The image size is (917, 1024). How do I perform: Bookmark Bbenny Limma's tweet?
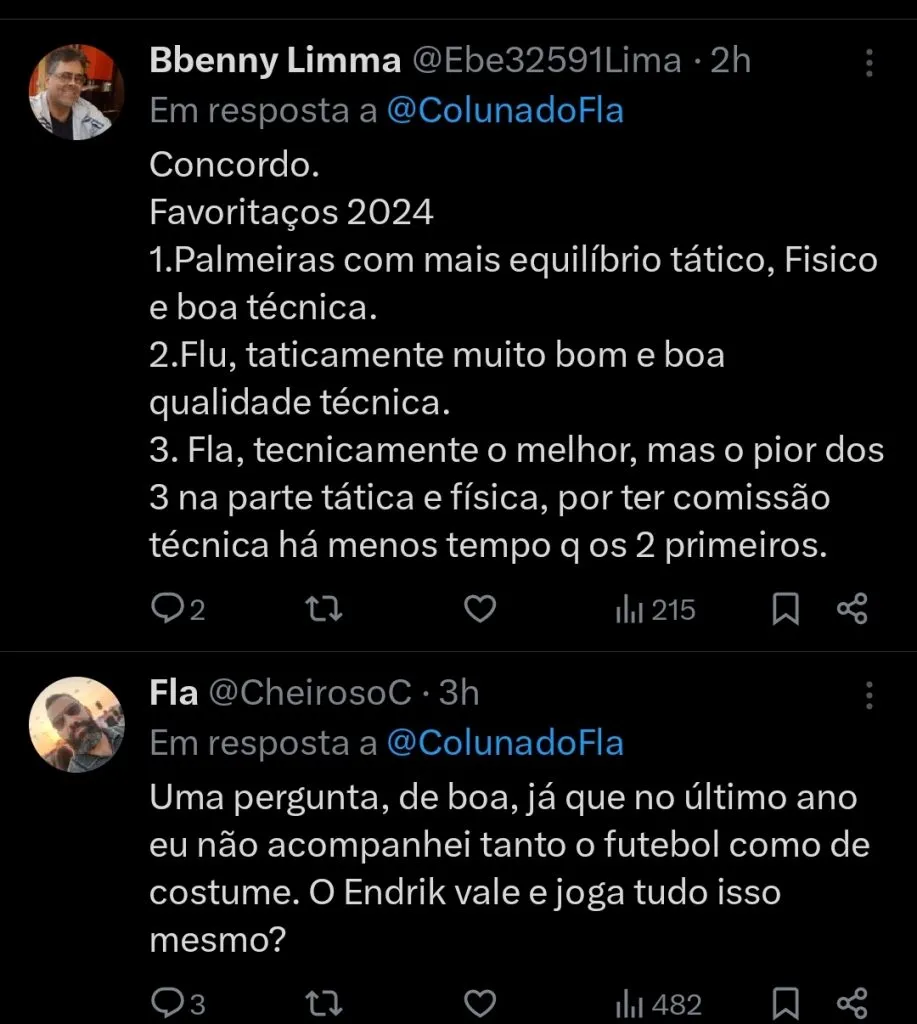click(787, 609)
